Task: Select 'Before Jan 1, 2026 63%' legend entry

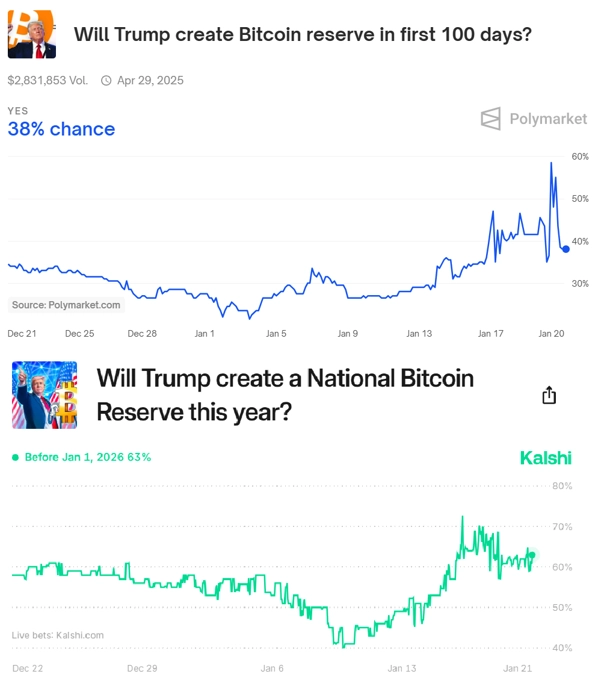Action: [x=81, y=457]
